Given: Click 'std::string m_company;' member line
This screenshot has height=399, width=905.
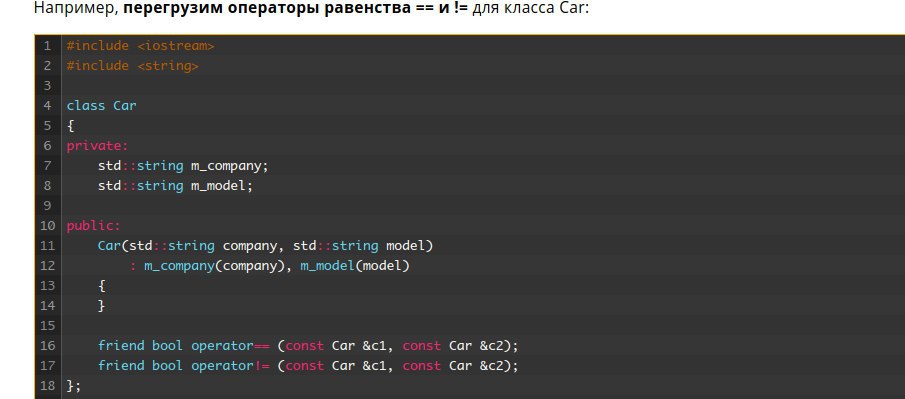Looking at the screenshot, I should coord(184,166).
